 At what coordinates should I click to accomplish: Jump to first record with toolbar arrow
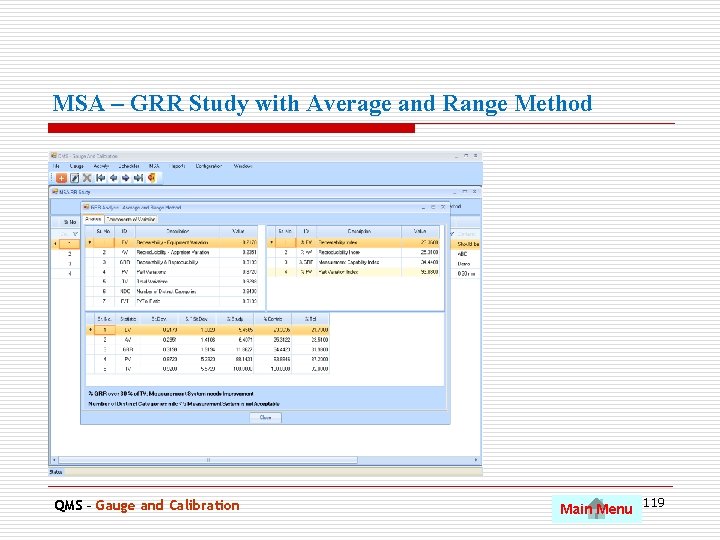100,178
